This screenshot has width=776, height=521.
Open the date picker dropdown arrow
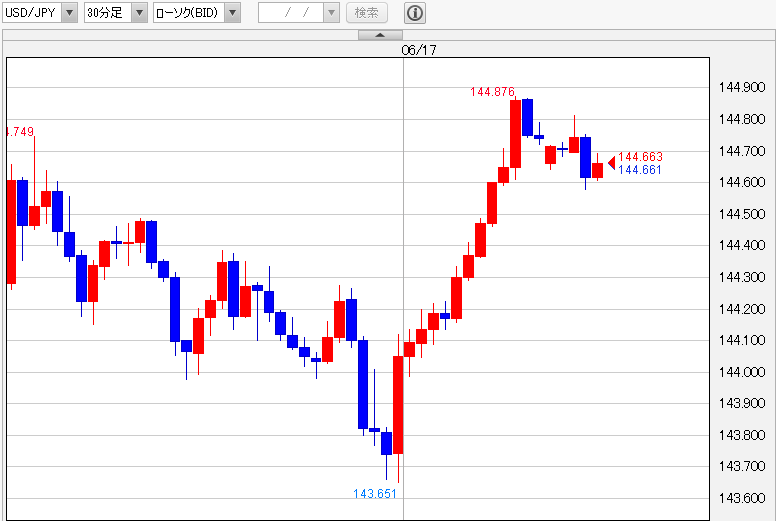[332, 13]
